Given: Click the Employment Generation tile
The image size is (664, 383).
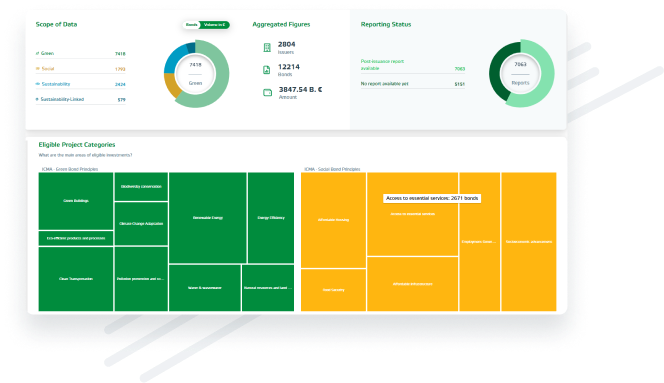Looking at the screenshot, I should [479, 241].
